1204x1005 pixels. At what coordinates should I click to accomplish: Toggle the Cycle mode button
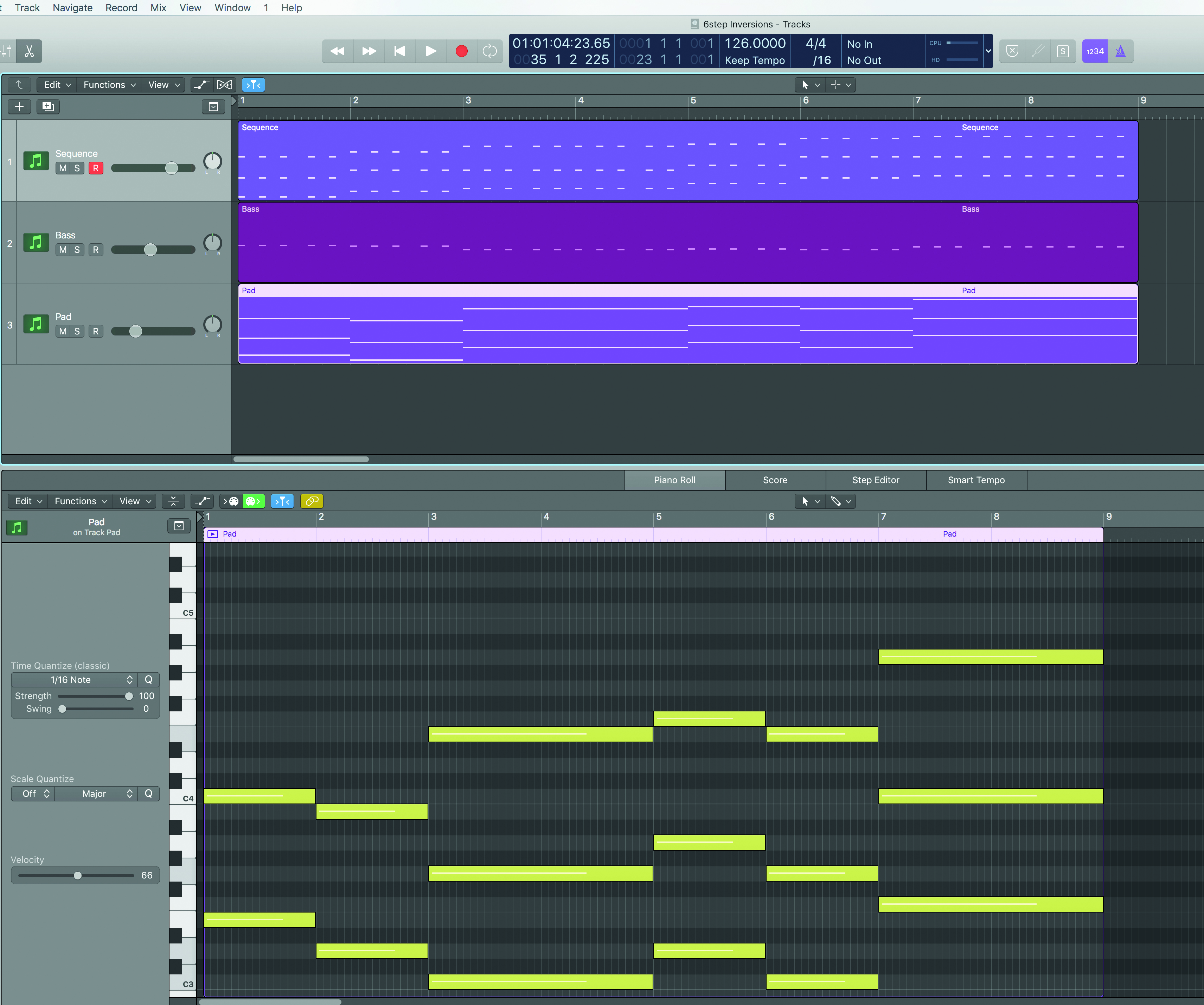click(x=490, y=51)
